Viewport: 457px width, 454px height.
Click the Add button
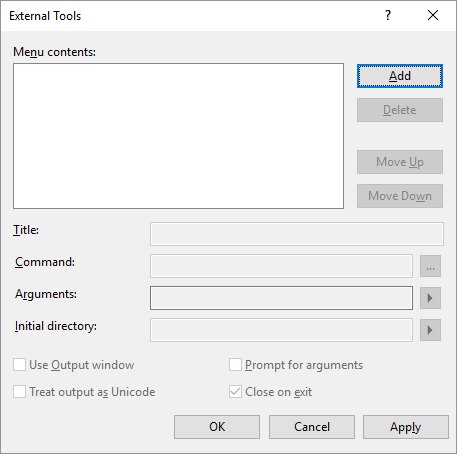tap(400, 76)
